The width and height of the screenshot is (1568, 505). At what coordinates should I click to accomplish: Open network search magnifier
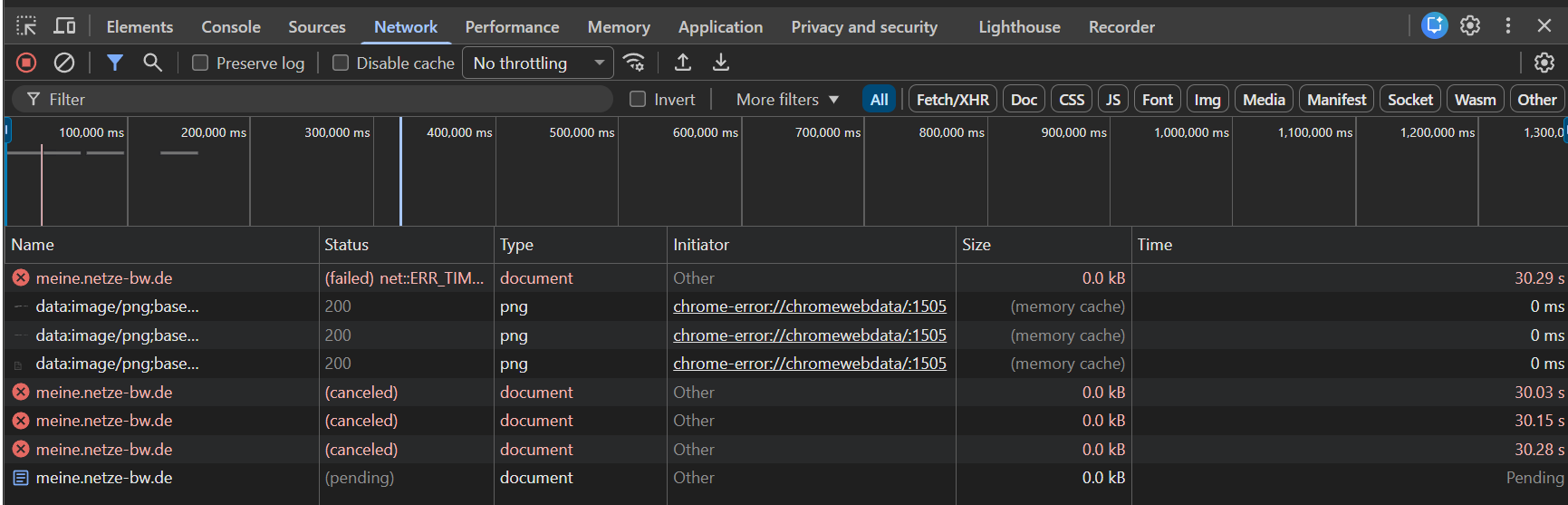pyautogui.click(x=152, y=63)
